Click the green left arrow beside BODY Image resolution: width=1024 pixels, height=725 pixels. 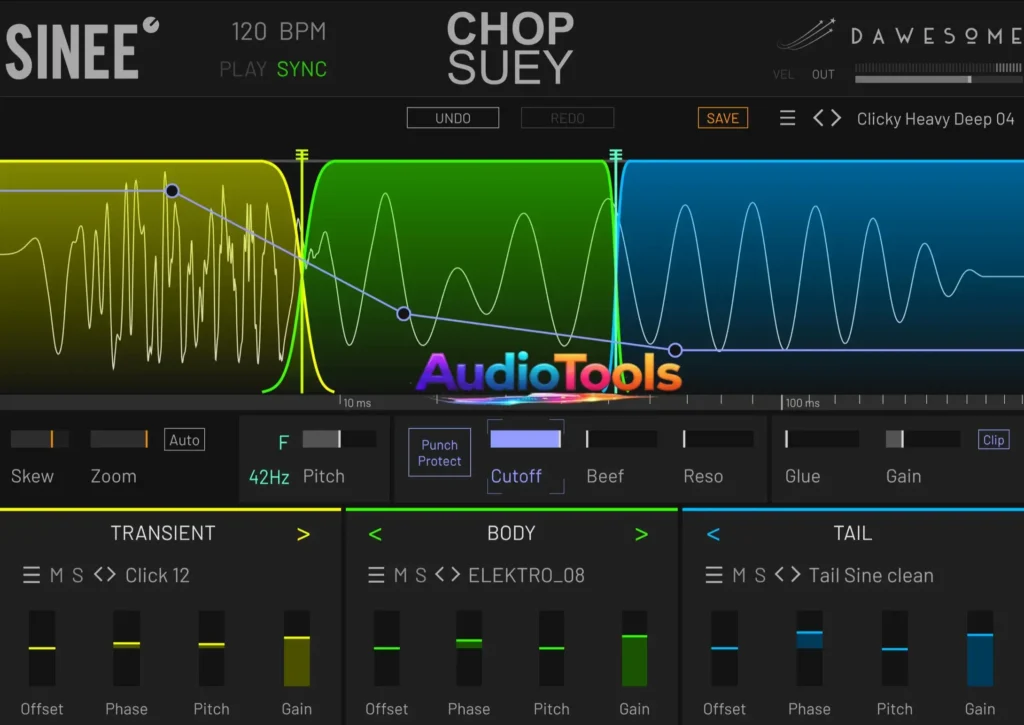coord(375,534)
